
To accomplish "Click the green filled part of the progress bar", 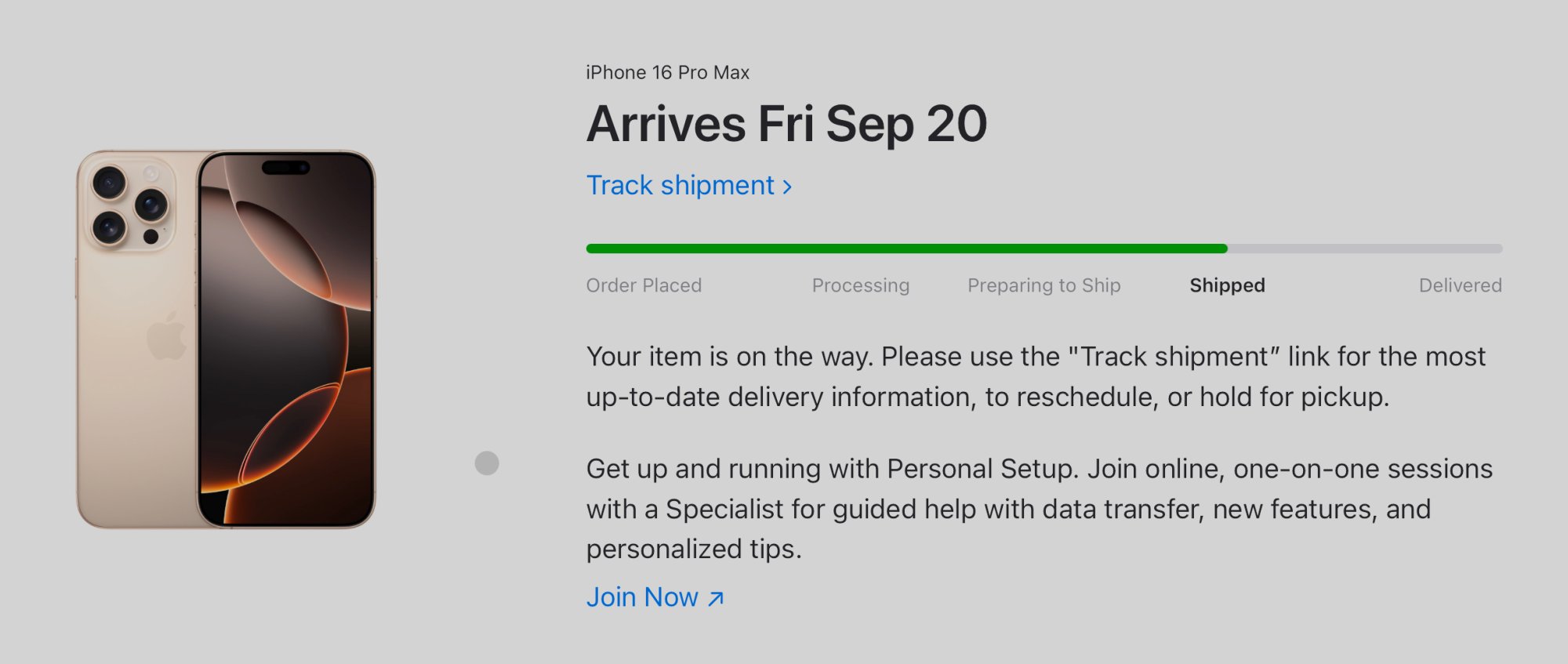I will coord(902,249).
